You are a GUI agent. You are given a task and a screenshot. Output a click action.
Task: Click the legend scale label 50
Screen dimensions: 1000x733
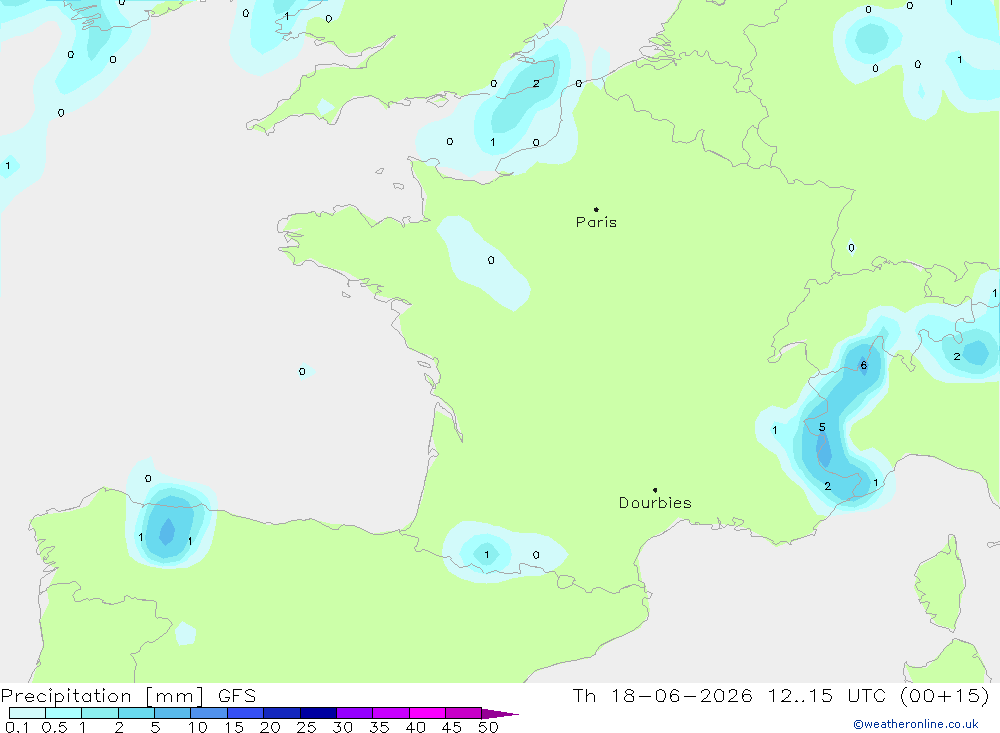(x=488, y=727)
